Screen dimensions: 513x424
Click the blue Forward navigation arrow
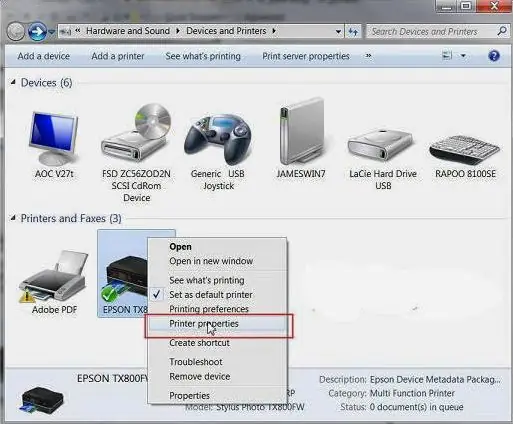point(37,31)
